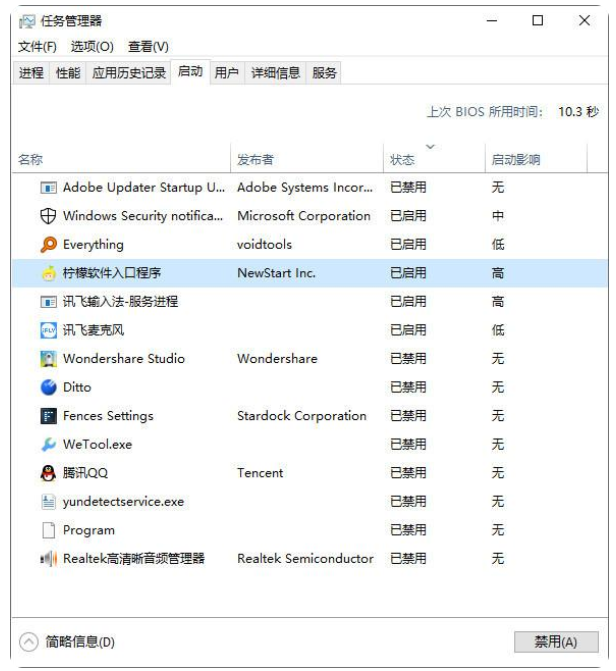Image resolution: width=616 pixels, height=671 pixels.
Task: Click the 10.3 秒 BIOS time value
Action: click(578, 112)
